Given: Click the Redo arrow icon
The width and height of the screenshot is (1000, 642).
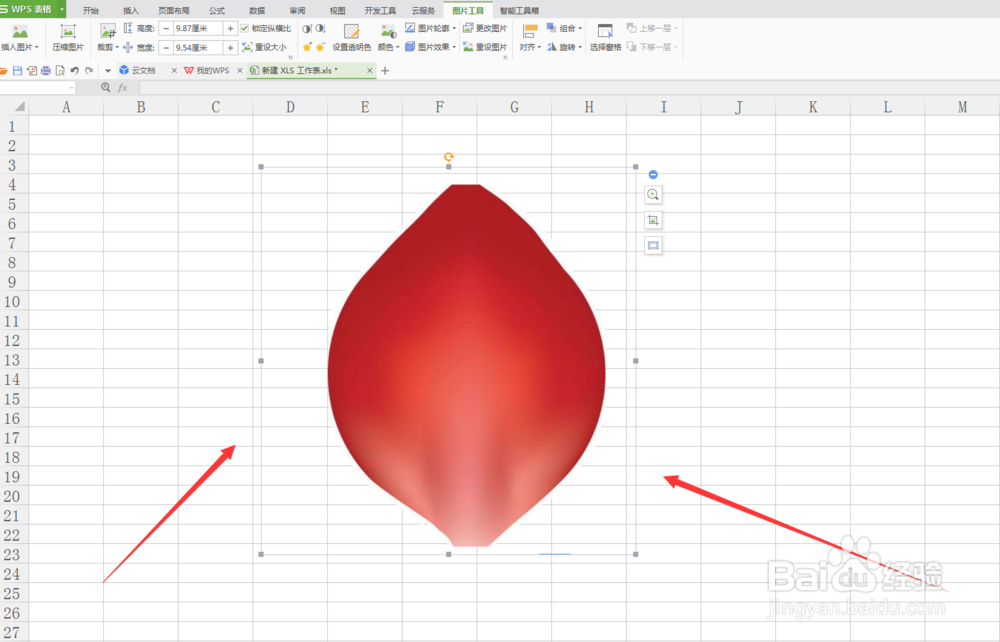Looking at the screenshot, I should [x=89, y=71].
